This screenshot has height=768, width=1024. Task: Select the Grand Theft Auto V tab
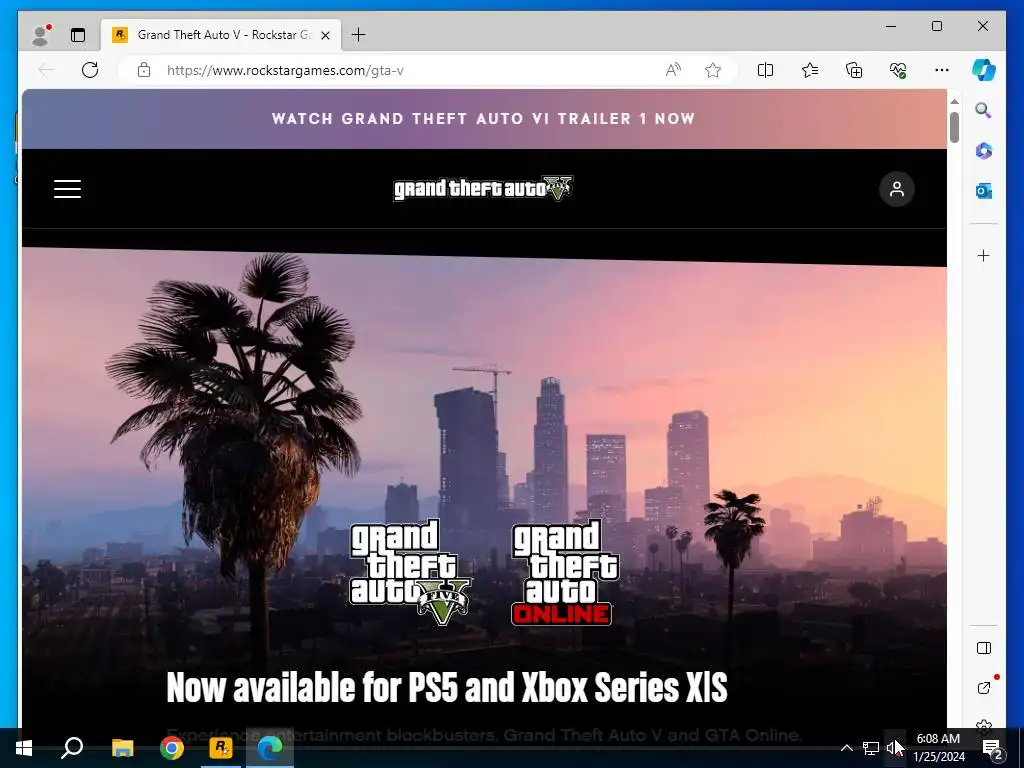[x=221, y=35]
